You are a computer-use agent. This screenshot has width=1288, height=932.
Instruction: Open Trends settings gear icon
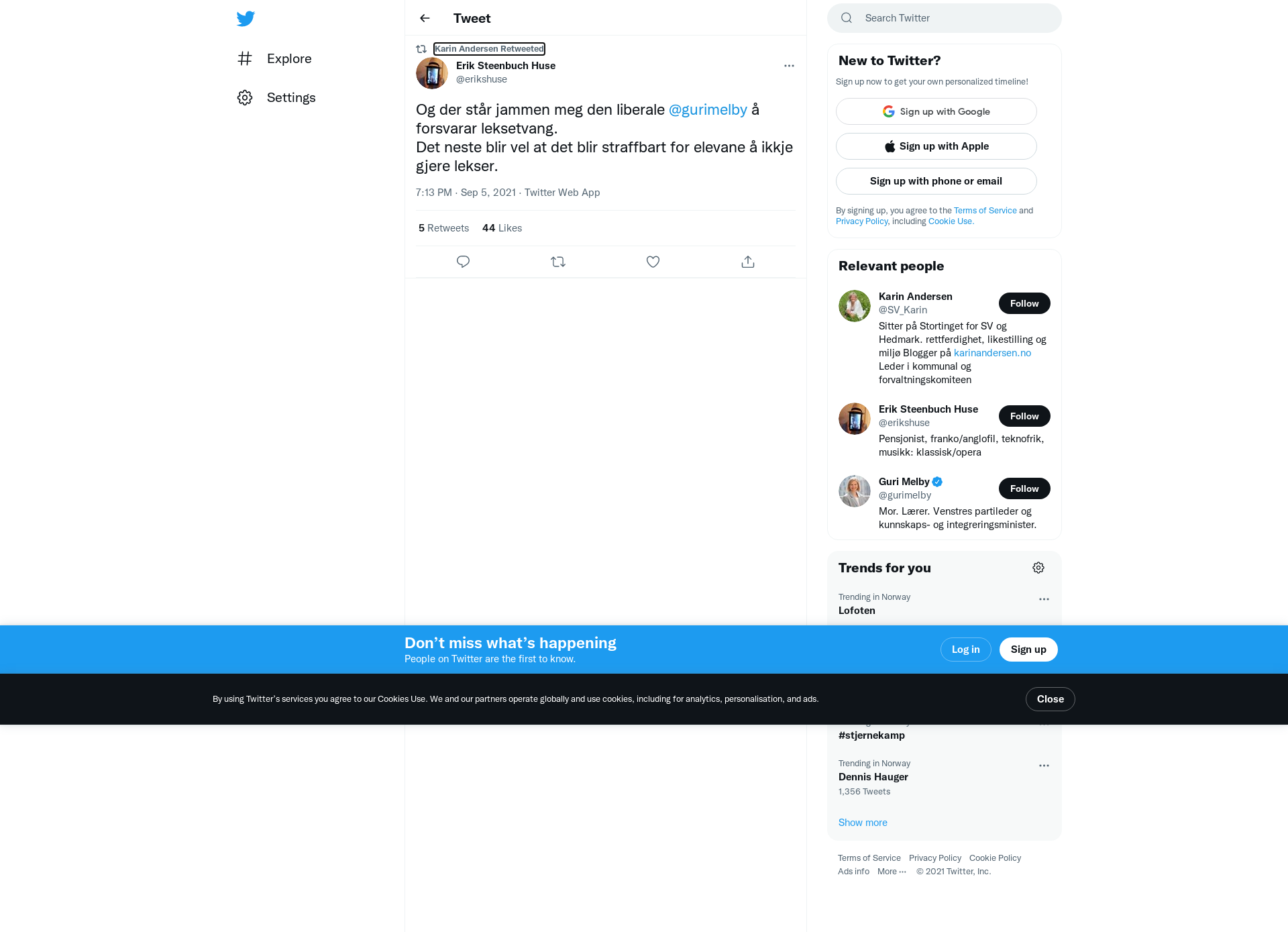[x=1038, y=568]
